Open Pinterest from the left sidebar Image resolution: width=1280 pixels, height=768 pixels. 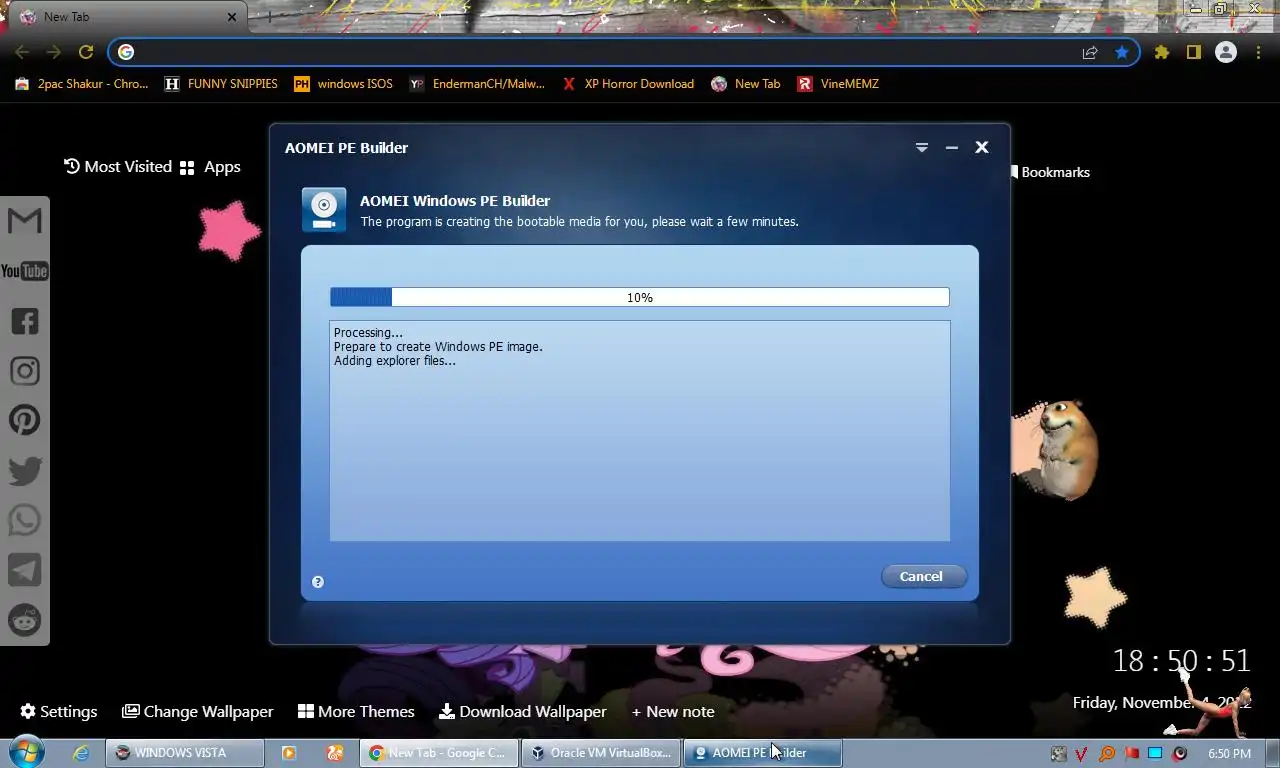coord(25,420)
